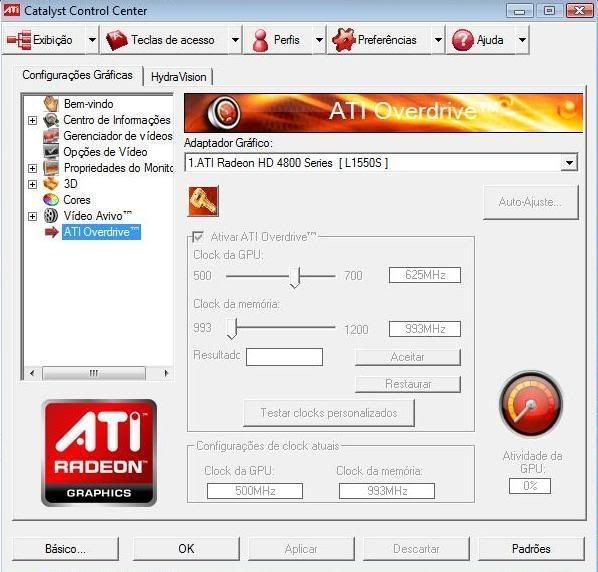This screenshot has height=572, width=598.
Task: Select Cores in the tree
Action: click(77, 200)
